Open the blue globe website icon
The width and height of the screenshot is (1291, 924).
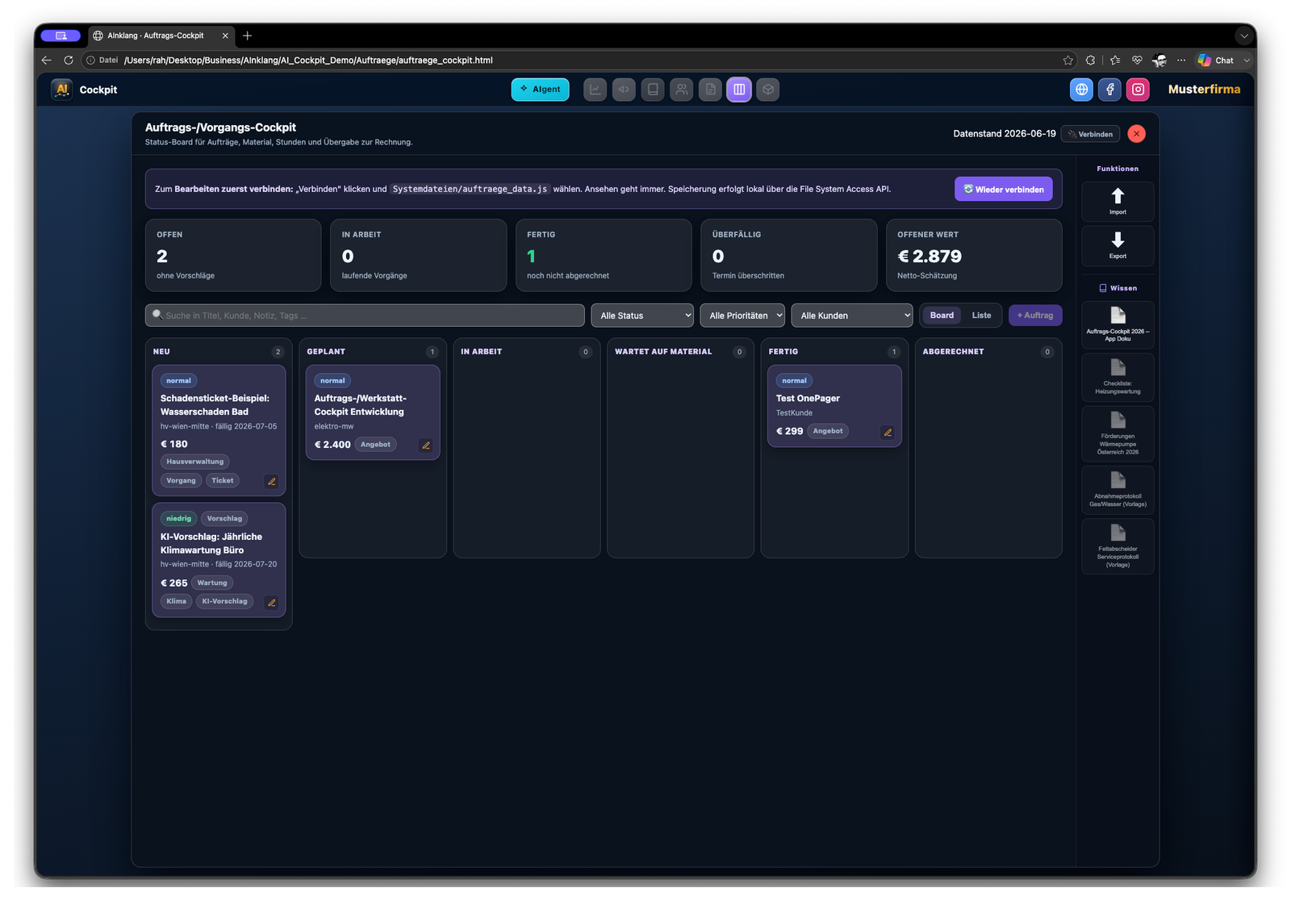[1081, 90]
